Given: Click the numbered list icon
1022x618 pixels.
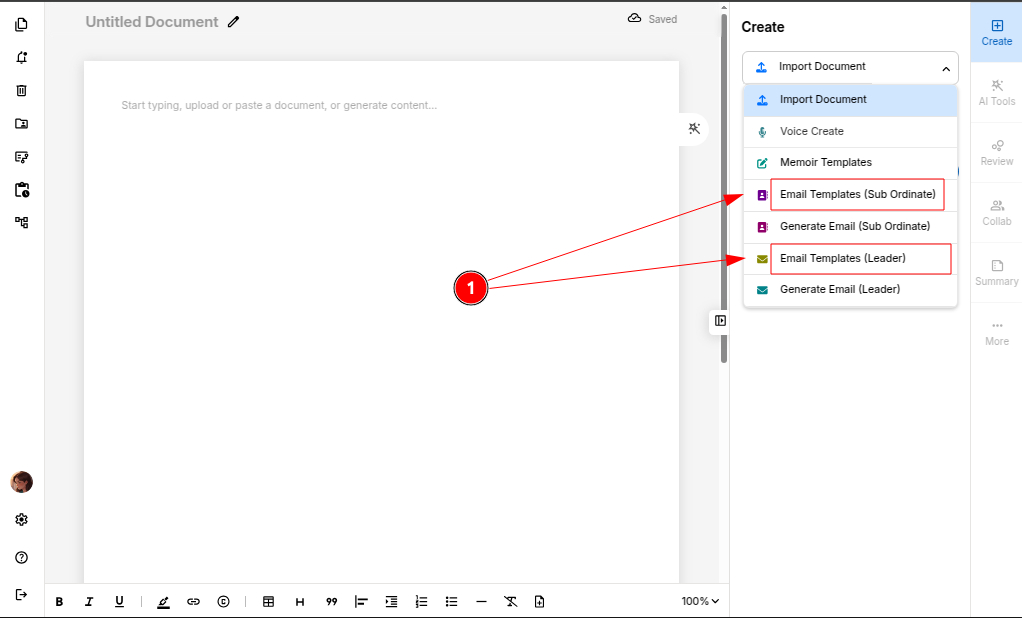Looking at the screenshot, I should click(x=421, y=602).
